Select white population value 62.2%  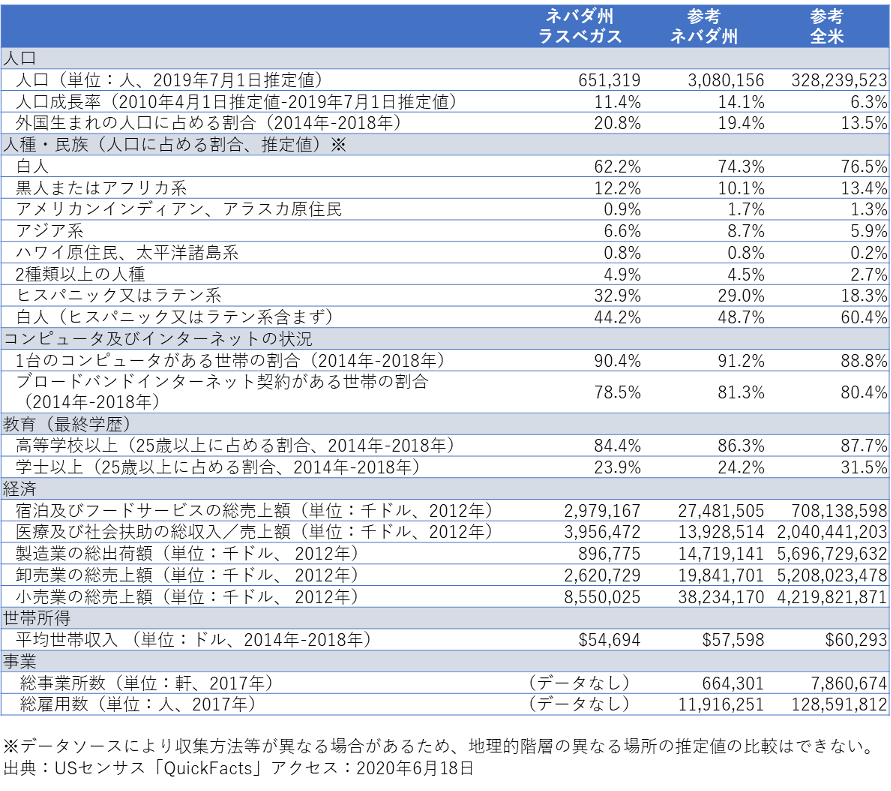[x=617, y=166]
